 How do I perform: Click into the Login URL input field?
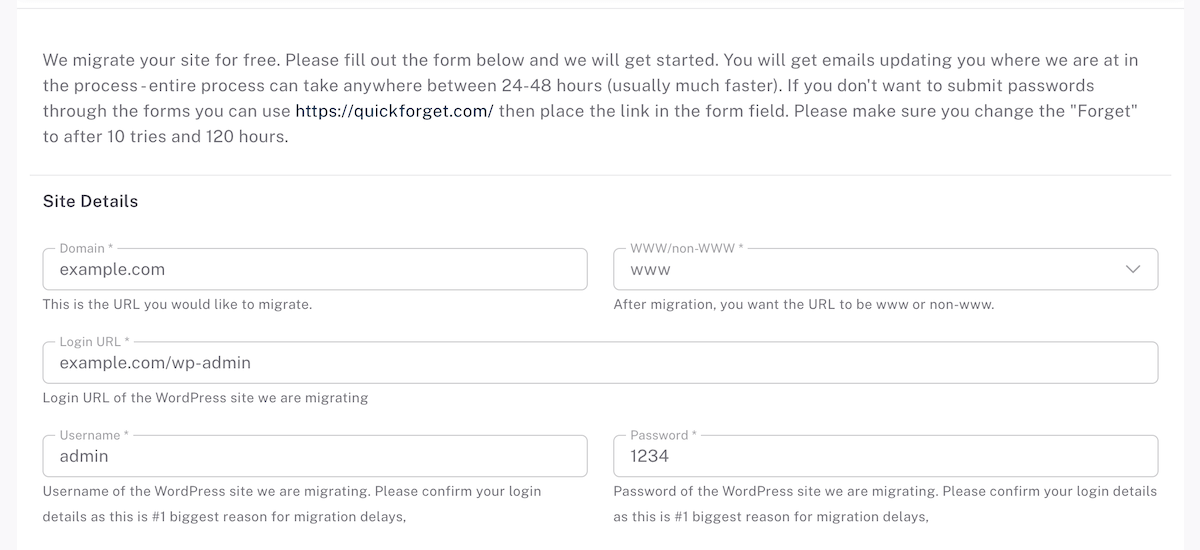[x=600, y=362]
